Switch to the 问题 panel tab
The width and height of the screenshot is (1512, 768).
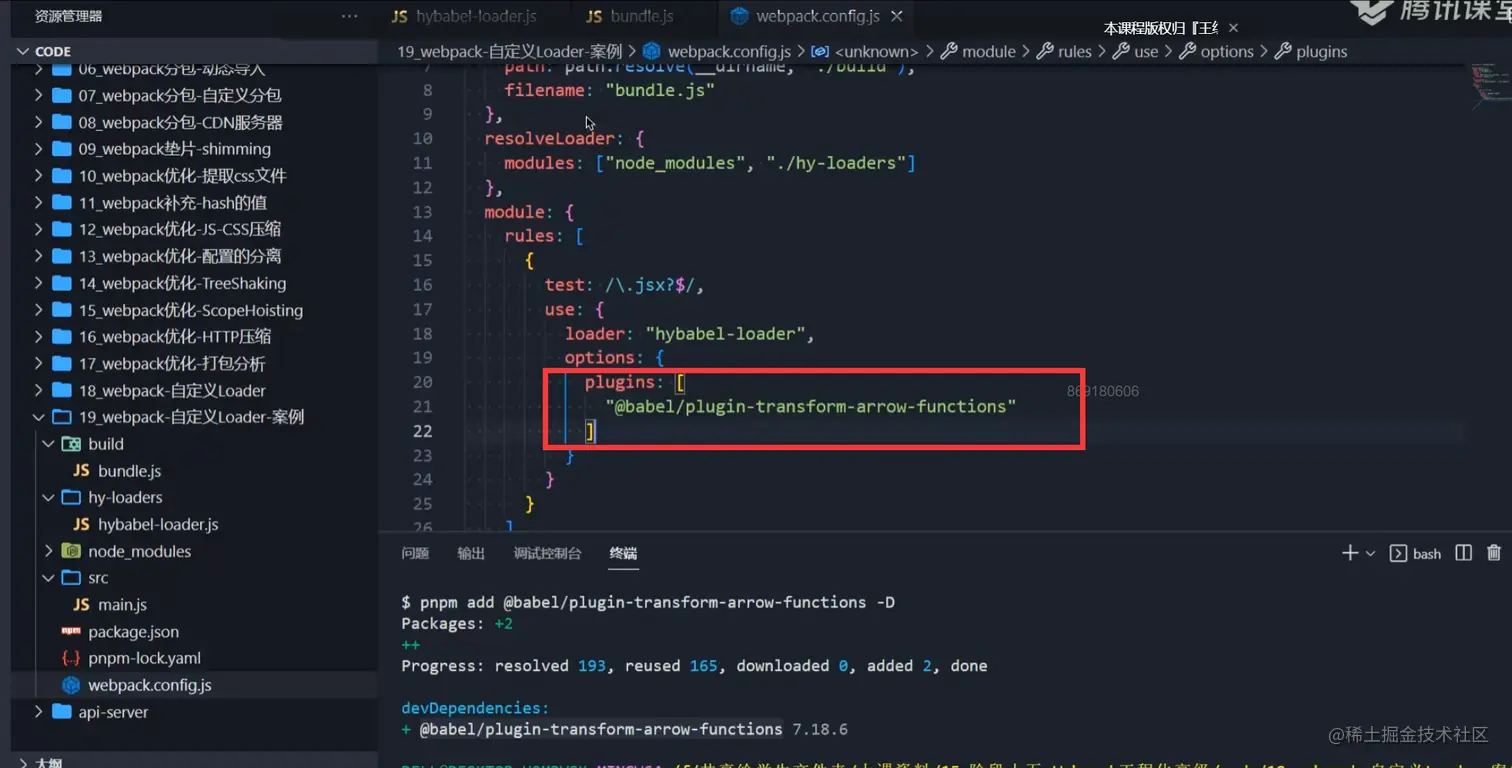(415, 553)
